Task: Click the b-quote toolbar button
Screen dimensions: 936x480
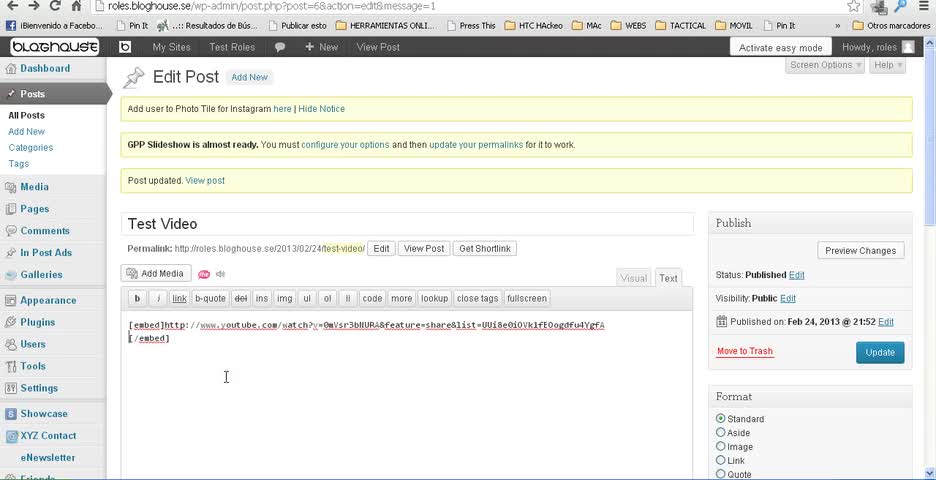Action: [x=210, y=298]
